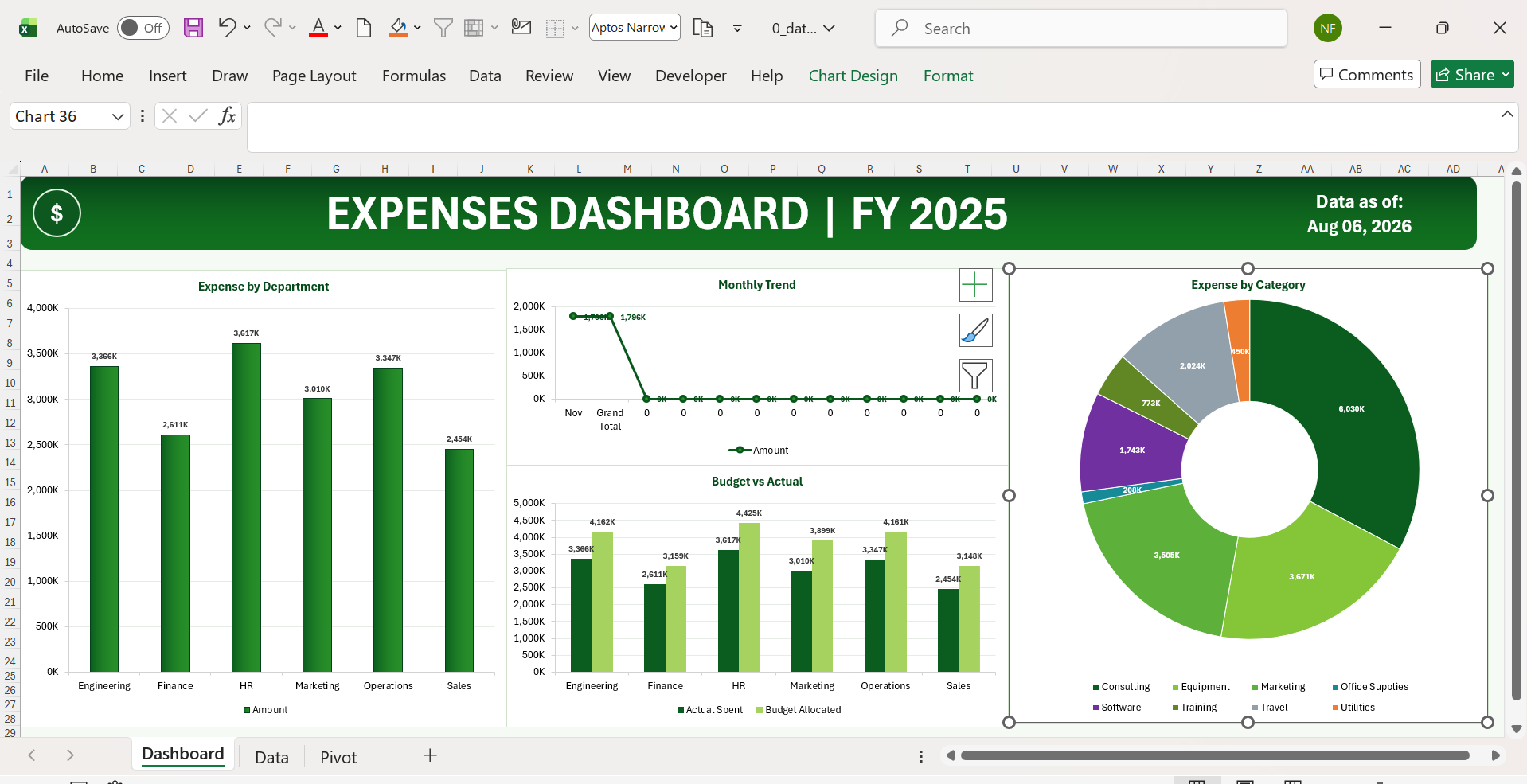1527x784 pixels.
Task: Add a new sheet with plus icon
Action: coord(430,755)
